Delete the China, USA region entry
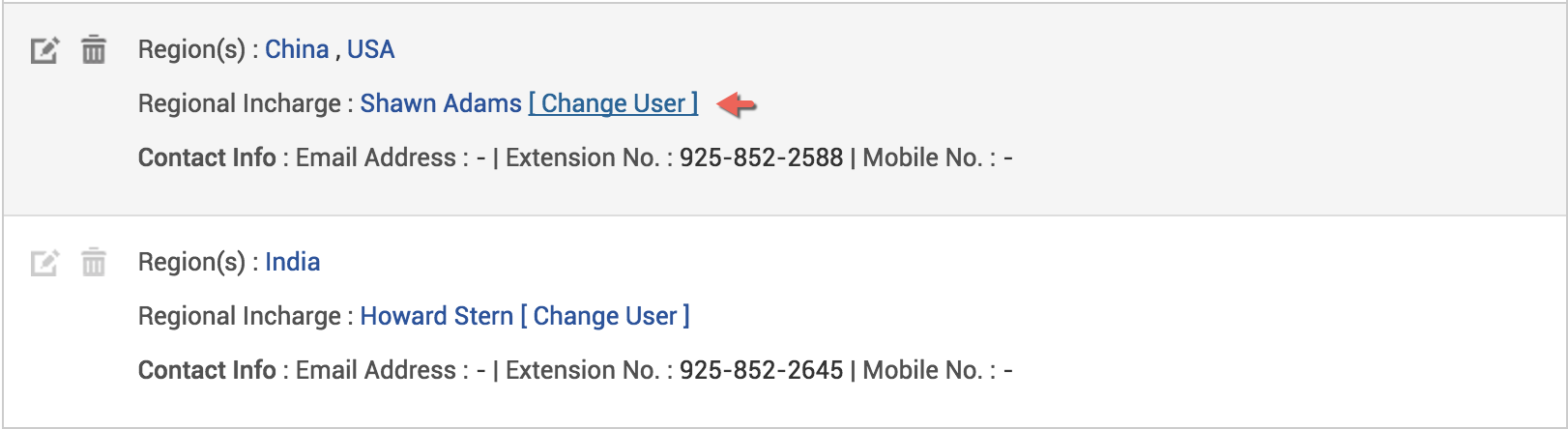1568x429 pixels. [94, 48]
